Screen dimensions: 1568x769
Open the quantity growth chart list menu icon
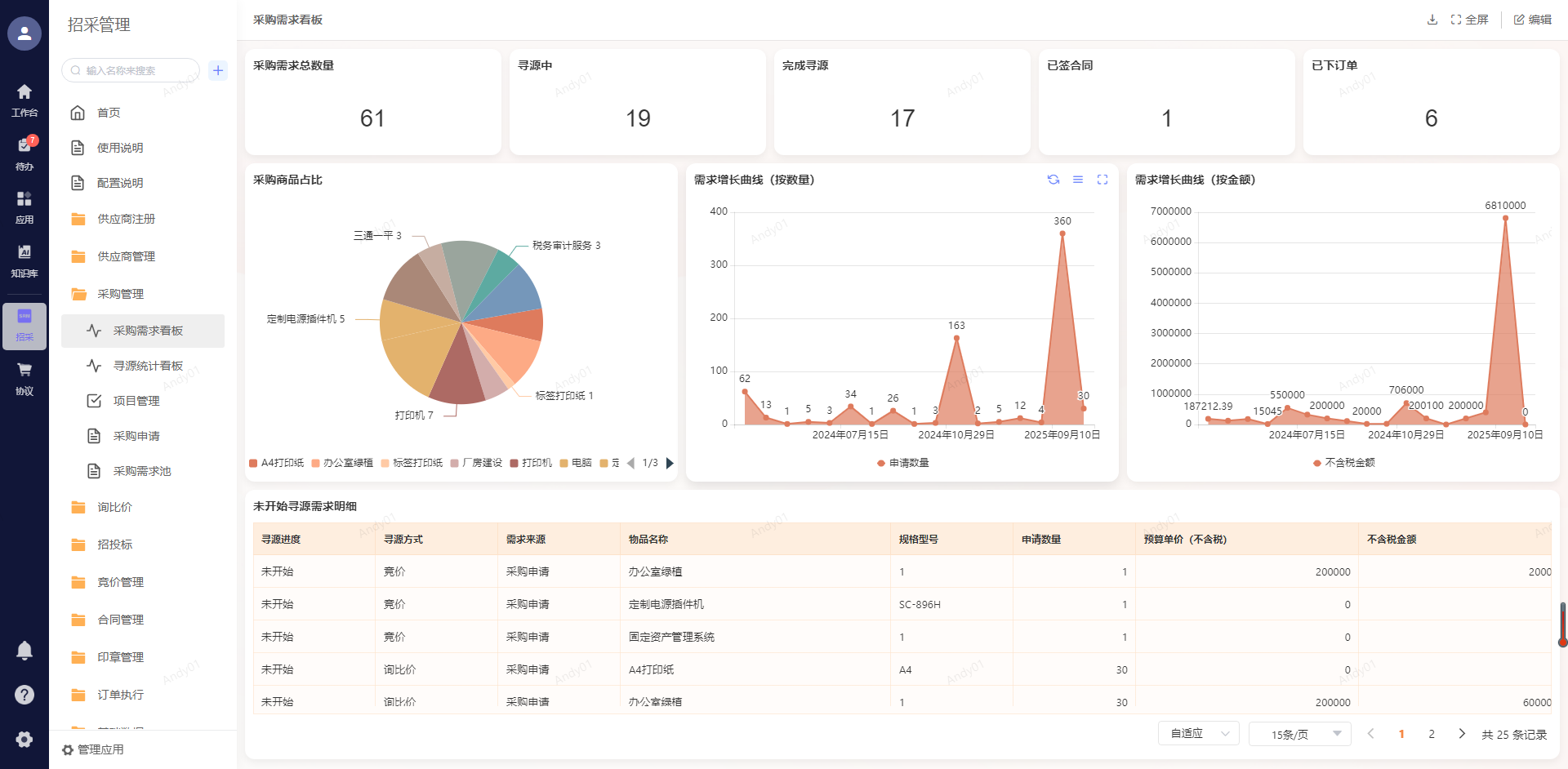point(1078,180)
